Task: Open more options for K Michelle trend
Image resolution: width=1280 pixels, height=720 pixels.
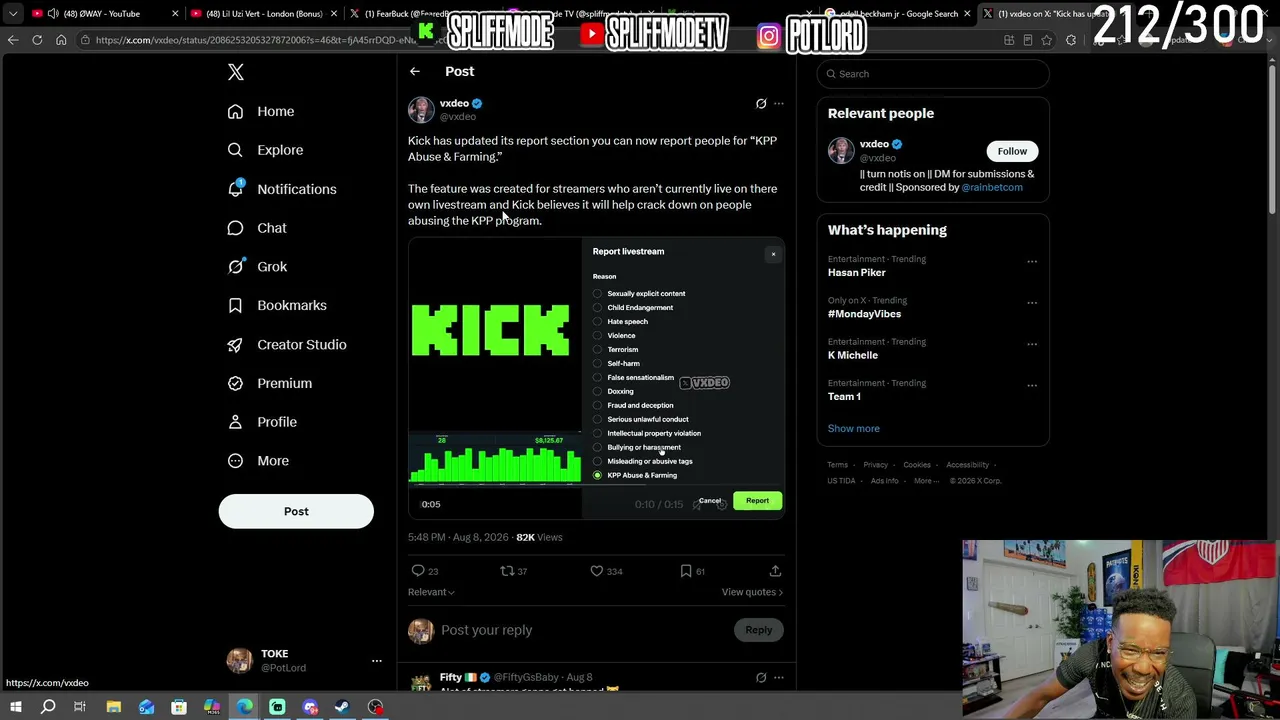Action: pyautogui.click(x=1032, y=344)
